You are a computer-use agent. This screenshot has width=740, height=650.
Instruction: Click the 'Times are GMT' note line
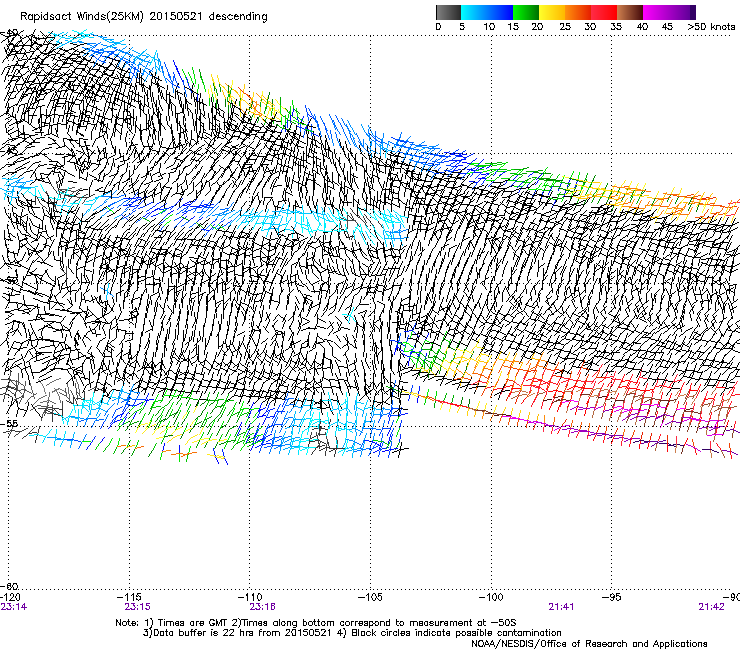316,623
